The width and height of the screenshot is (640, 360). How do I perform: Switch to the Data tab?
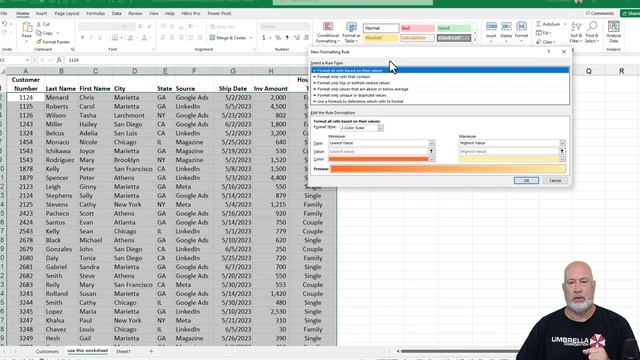[x=117, y=13]
